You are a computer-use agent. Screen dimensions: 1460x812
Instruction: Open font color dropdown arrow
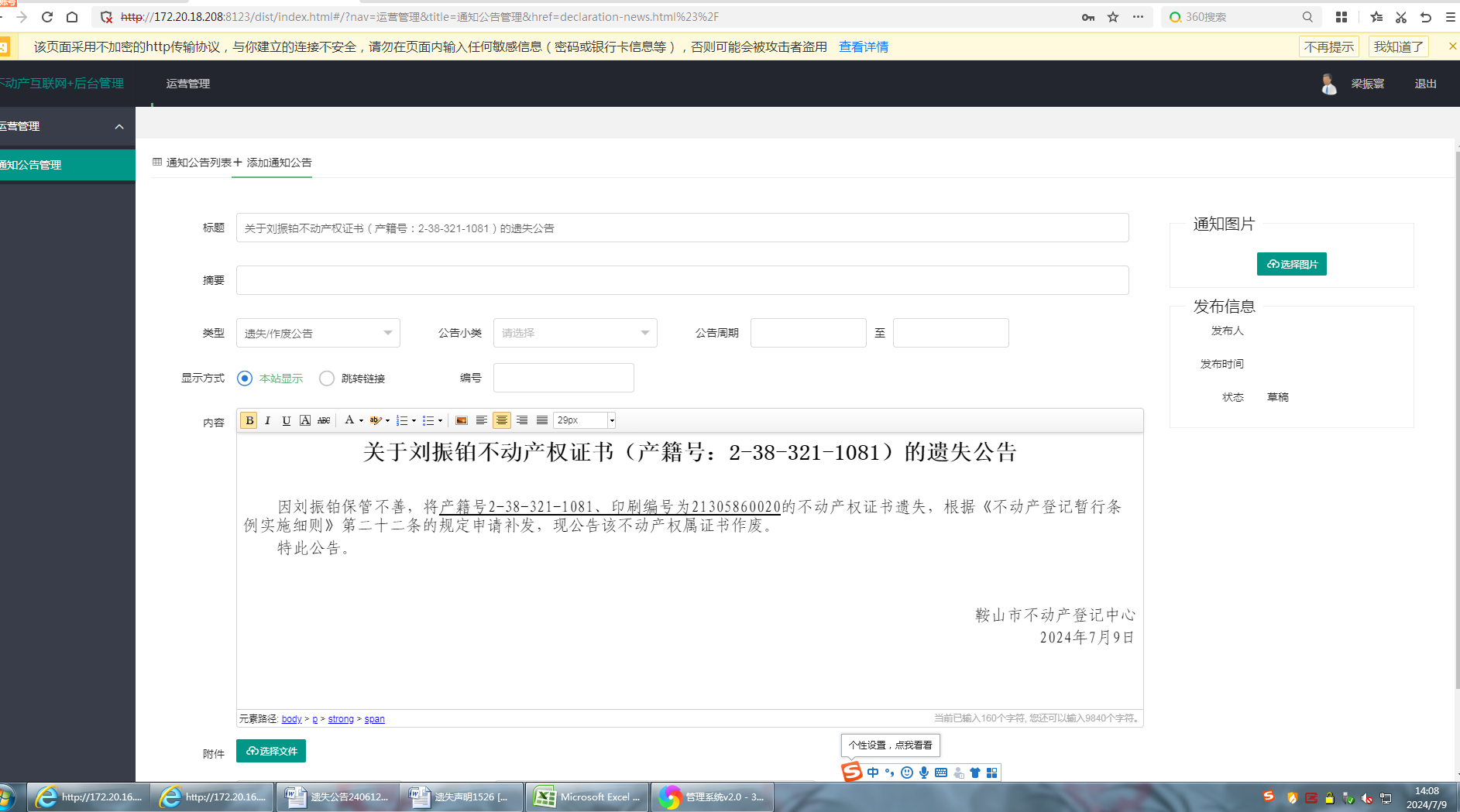pyautogui.click(x=361, y=420)
